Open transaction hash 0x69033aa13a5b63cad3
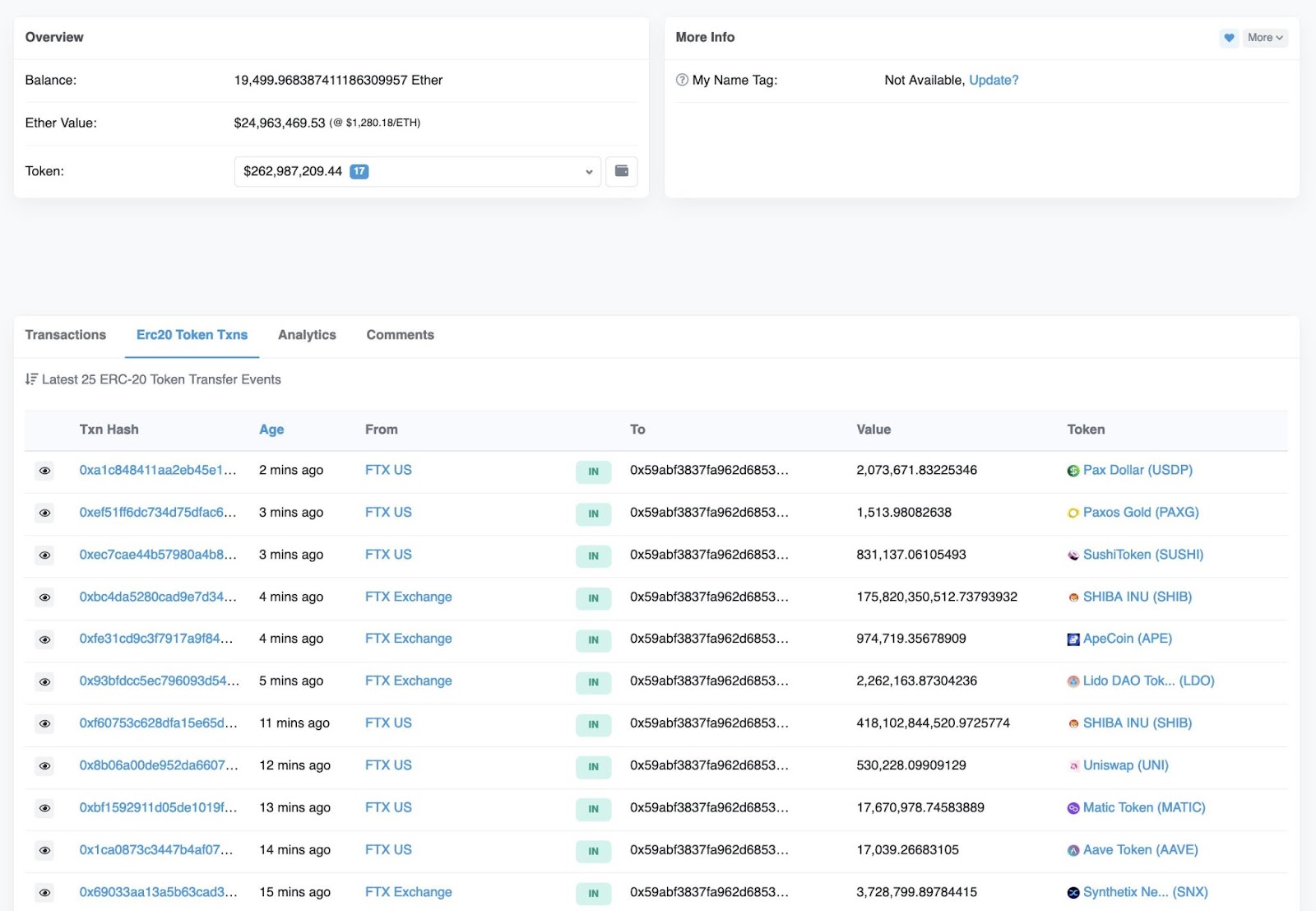Viewport: 1316px width, 911px height. 159,892
